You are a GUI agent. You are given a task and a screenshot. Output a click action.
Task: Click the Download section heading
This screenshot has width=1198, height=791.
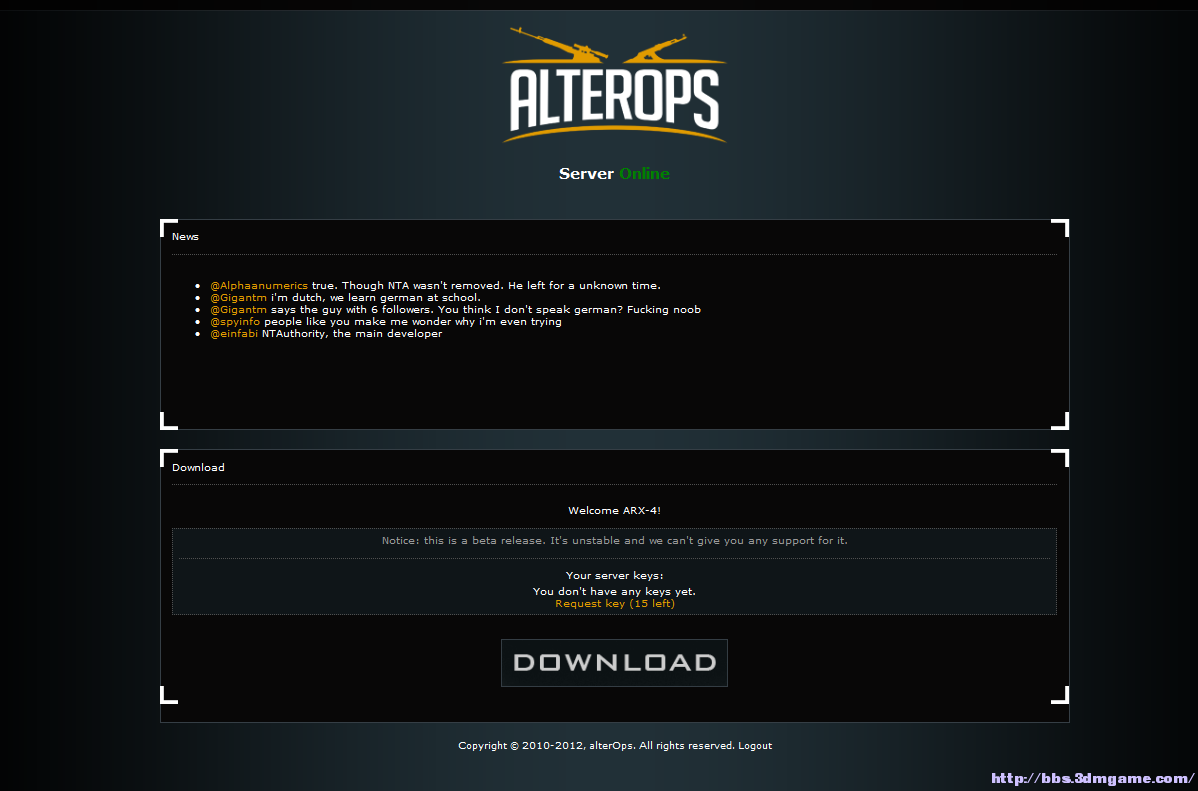pos(199,468)
